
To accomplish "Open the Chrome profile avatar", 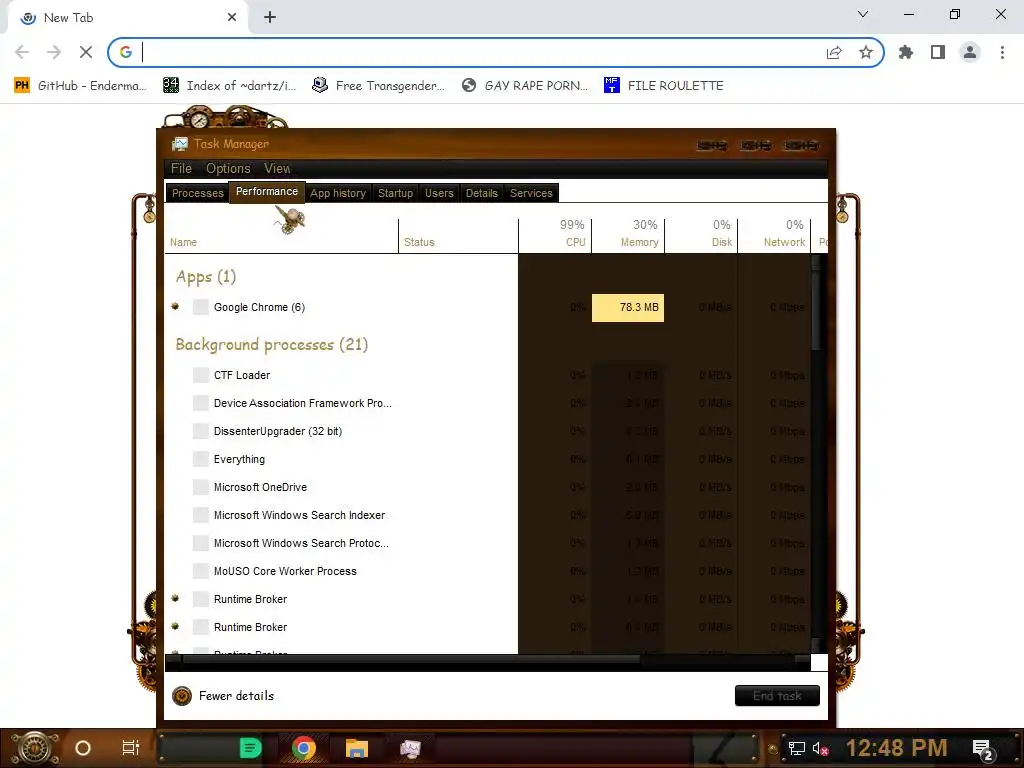I will point(970,52).
